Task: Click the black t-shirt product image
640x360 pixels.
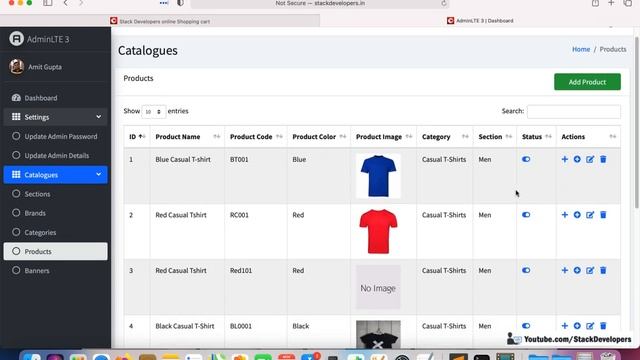Action: [x=378, y=335]
